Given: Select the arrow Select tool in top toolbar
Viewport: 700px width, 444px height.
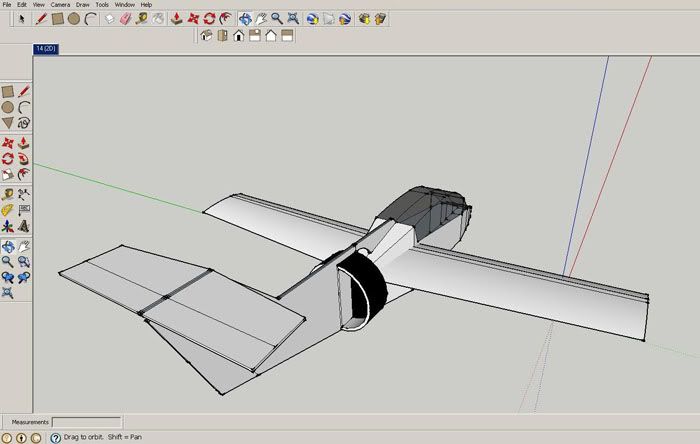Looking at the screenshot, I should tap(21, 19).
